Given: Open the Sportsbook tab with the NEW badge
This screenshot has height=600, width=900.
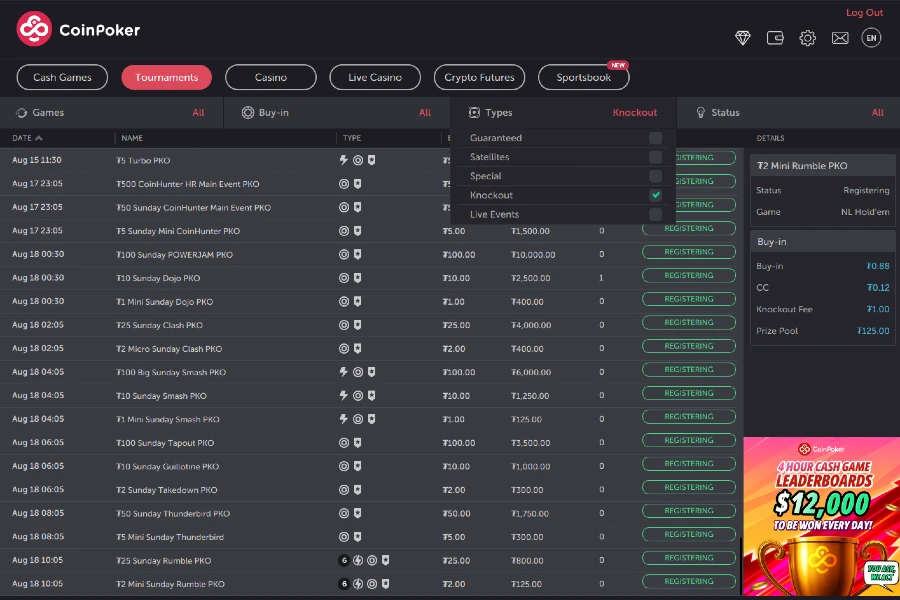Looking at the screenshot, I should (x=583, y=77).
